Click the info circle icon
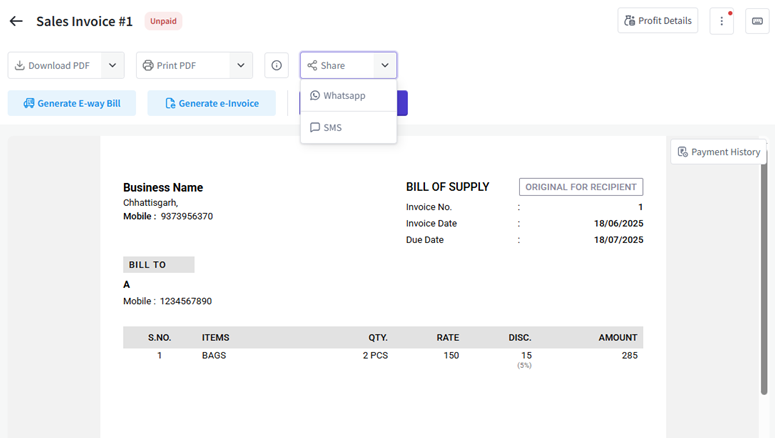The height and width of the screenshot is (438, 775). click(x=277, y=66)
